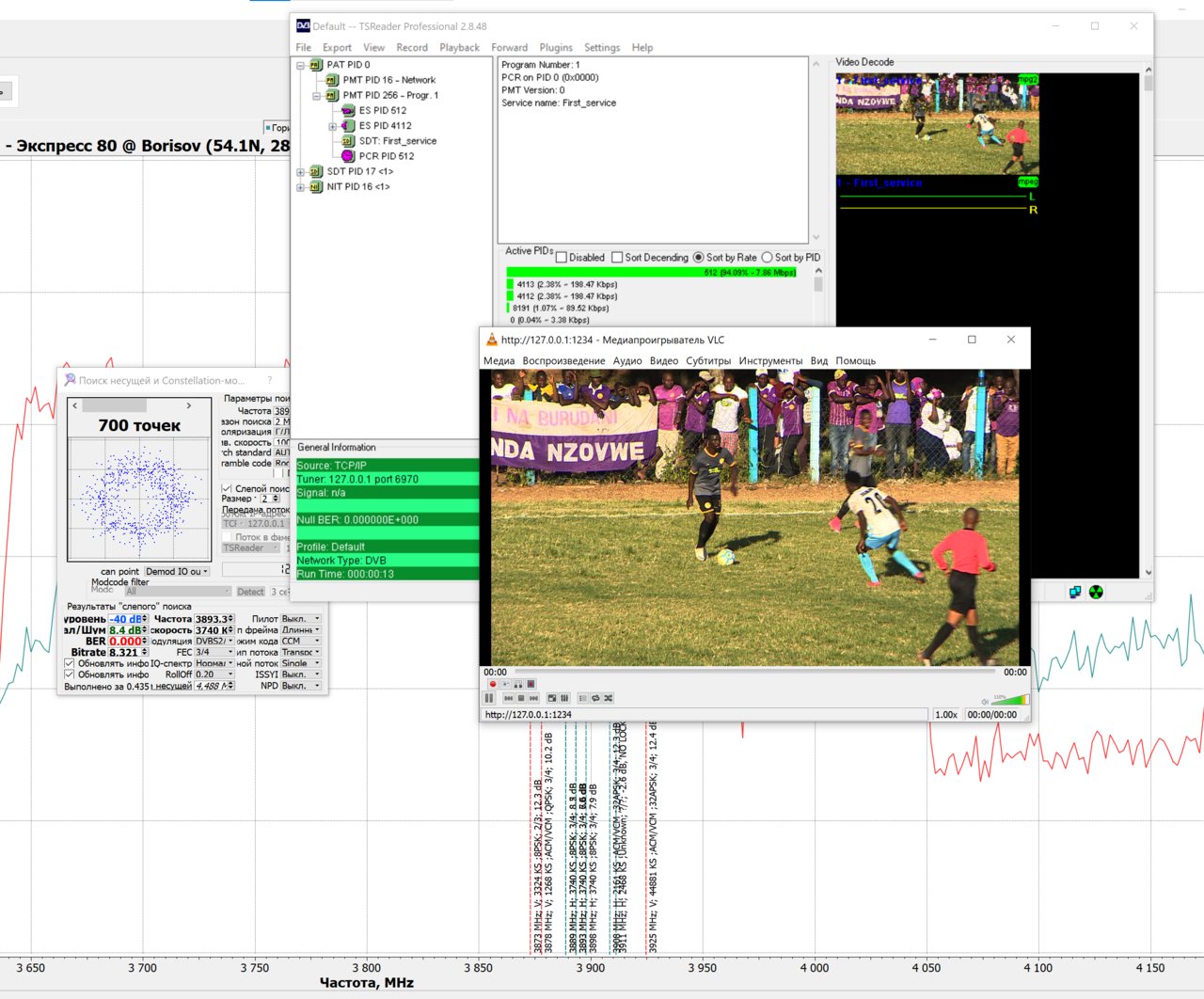Click the PCR PID 512 clock icon
The width and height of the screenshot is (1204, 999).
[348, 156]
